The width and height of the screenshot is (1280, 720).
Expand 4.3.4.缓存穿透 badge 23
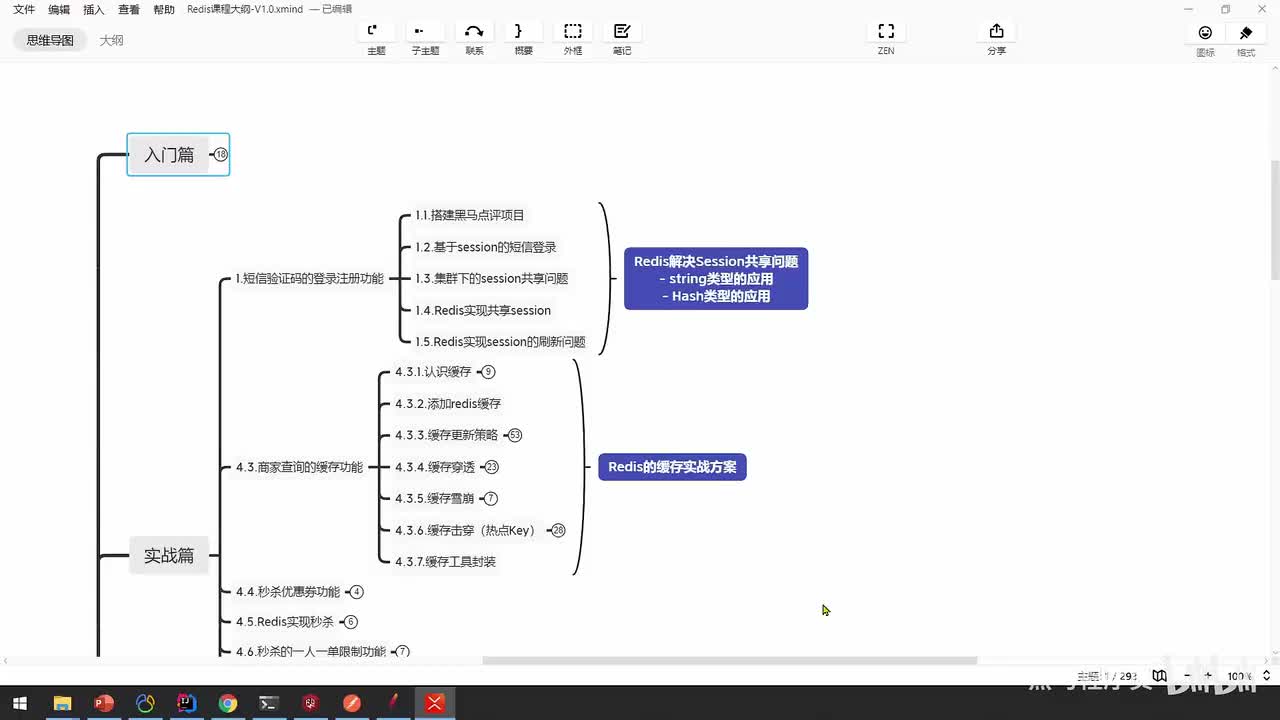pyautogui.click(x=492, y=467)
